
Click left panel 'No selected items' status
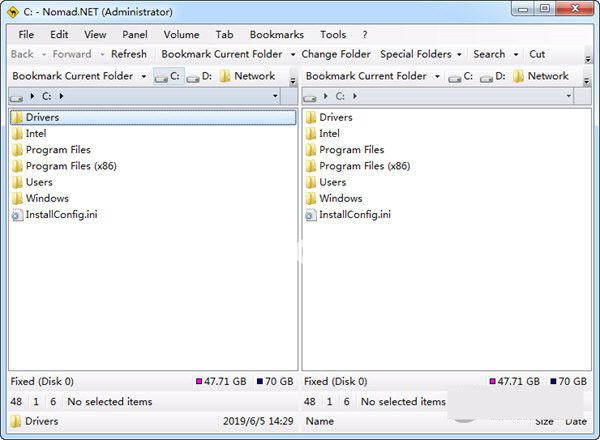click(110, 401)
